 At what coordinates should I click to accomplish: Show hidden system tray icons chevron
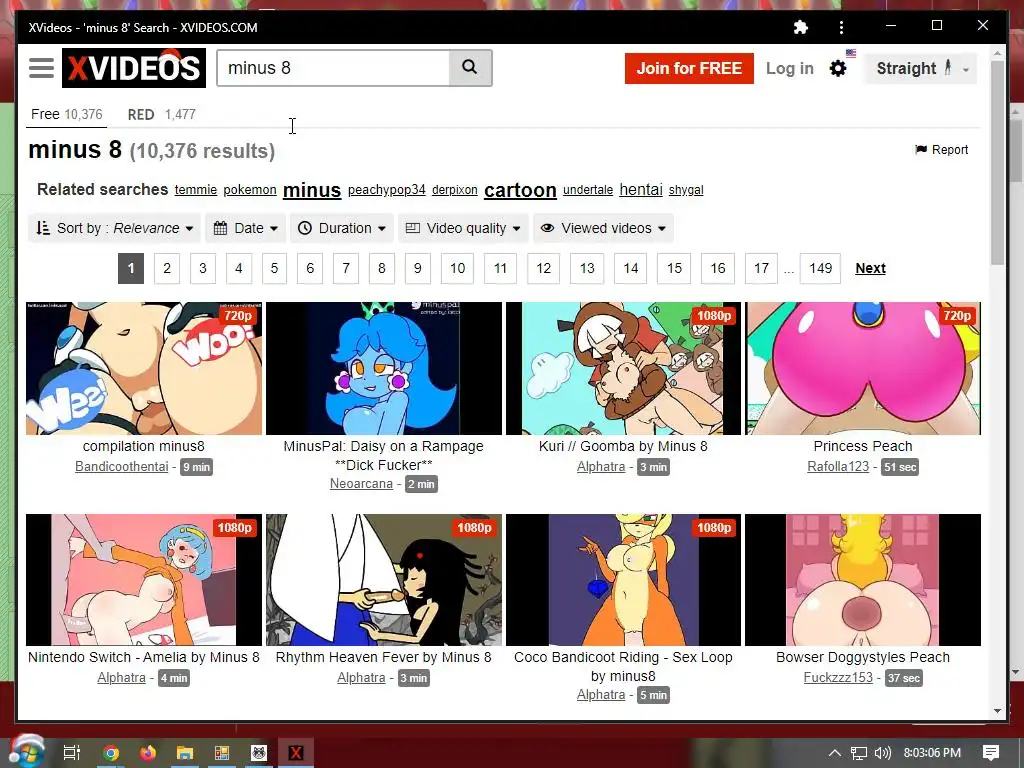click(x=835, y=753)
